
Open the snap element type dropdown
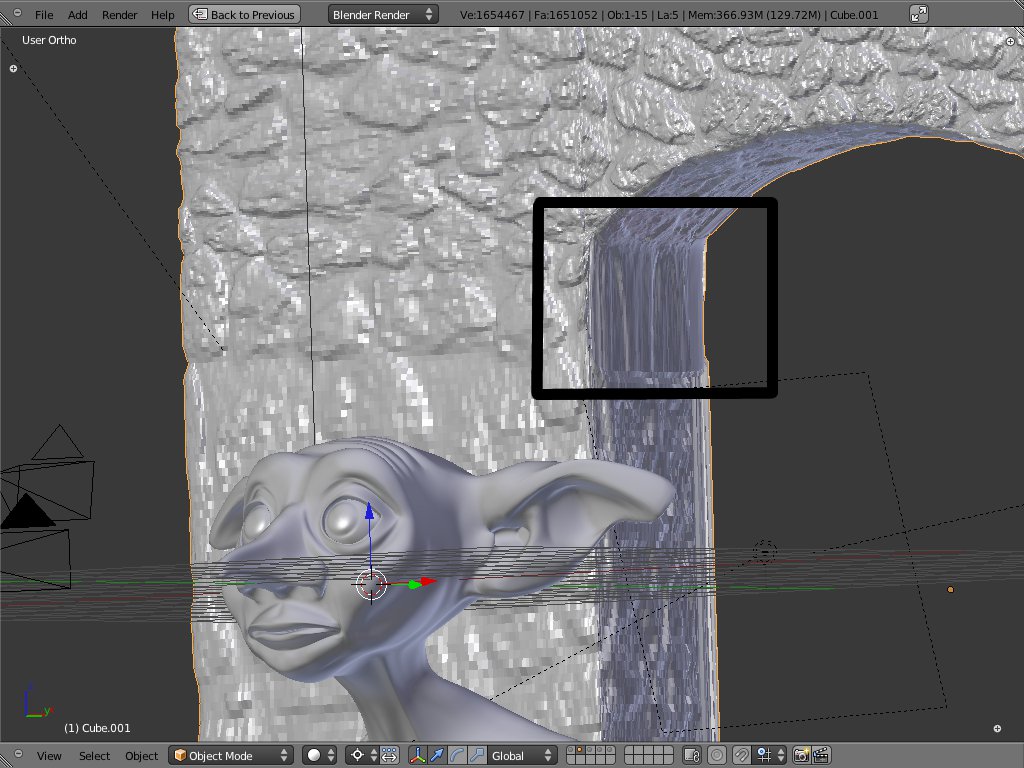pyautogui.click(x=769, y=756)
